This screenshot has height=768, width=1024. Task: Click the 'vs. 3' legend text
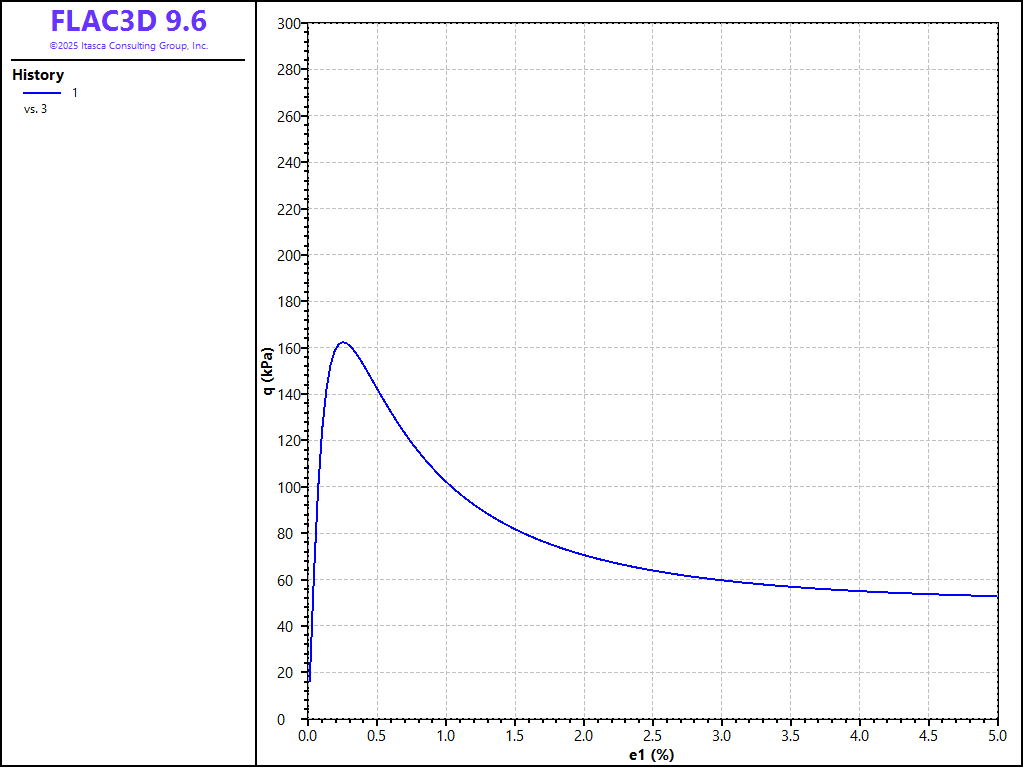(35, 109)
